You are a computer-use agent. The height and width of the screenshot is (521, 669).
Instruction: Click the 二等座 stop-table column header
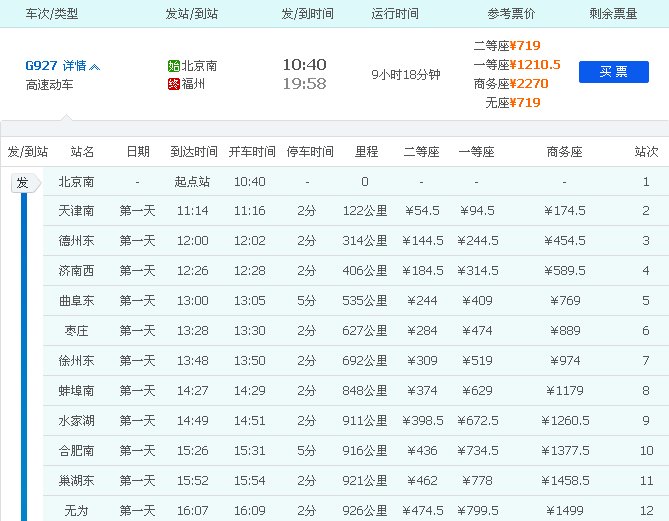point(422,151)
